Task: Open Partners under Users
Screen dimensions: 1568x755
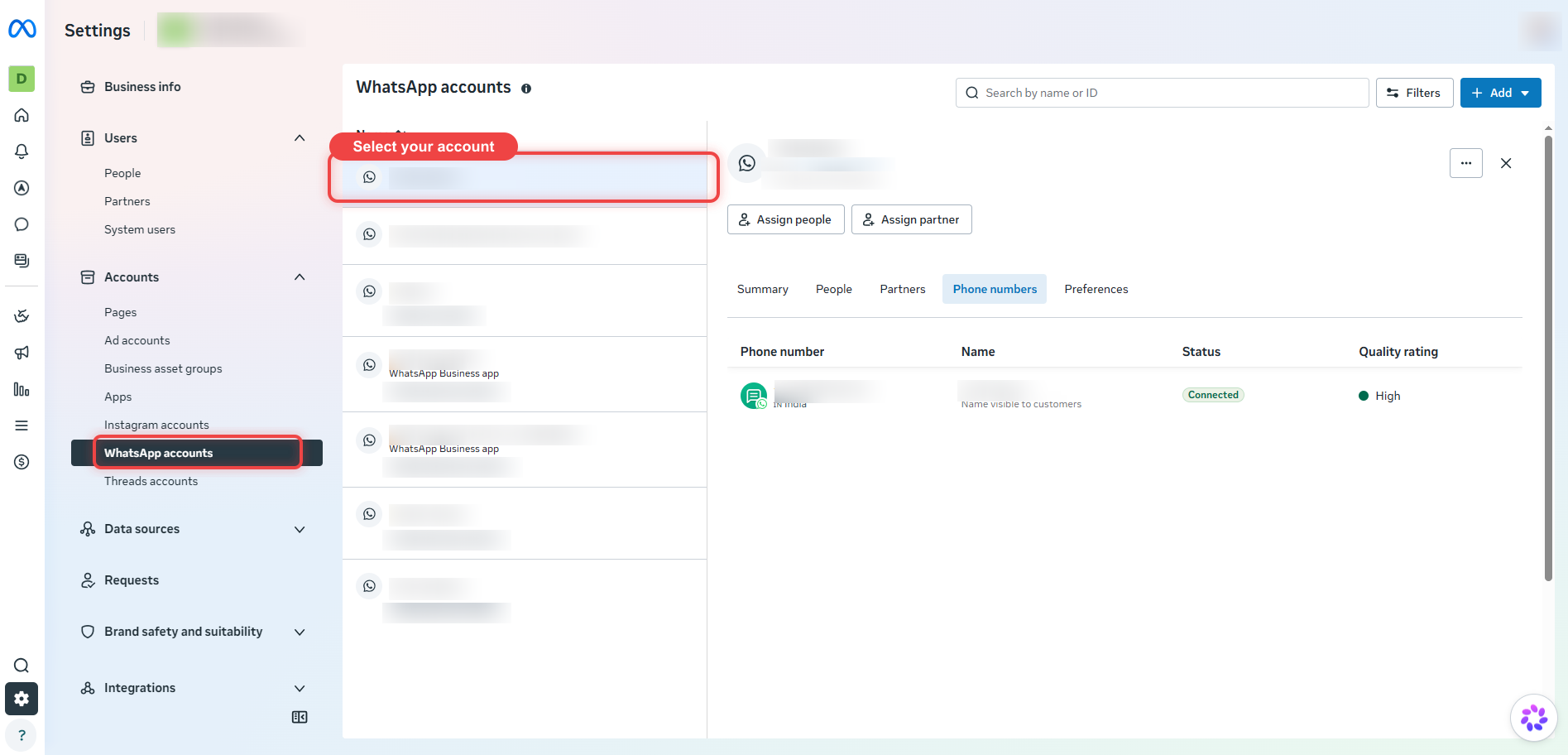Action: coord(127,201)
